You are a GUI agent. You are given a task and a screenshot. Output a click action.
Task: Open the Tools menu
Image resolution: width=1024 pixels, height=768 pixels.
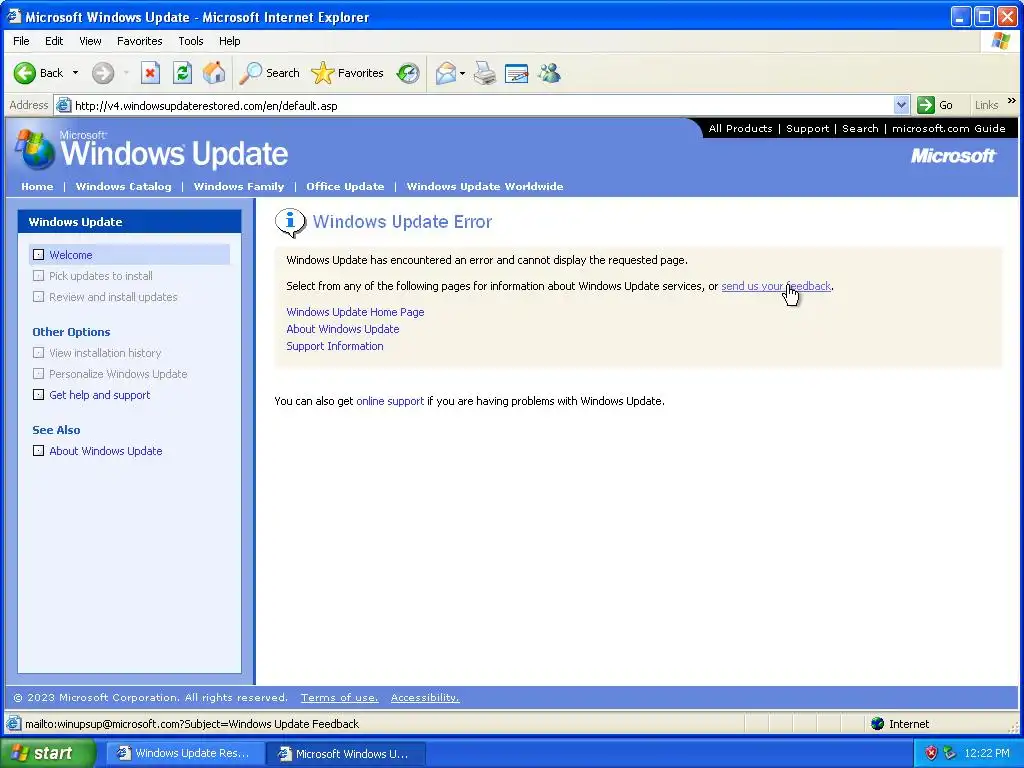point(191,40)
